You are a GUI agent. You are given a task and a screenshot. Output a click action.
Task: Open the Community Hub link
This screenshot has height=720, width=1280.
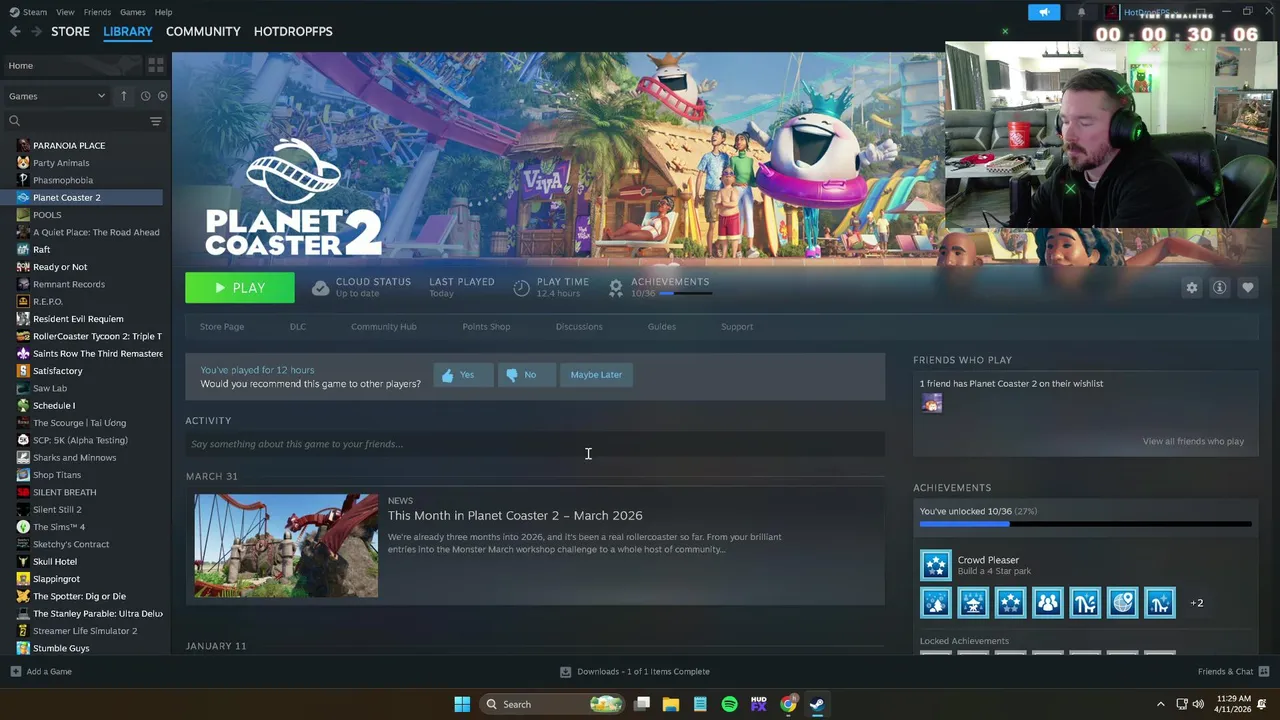(384, 327)
